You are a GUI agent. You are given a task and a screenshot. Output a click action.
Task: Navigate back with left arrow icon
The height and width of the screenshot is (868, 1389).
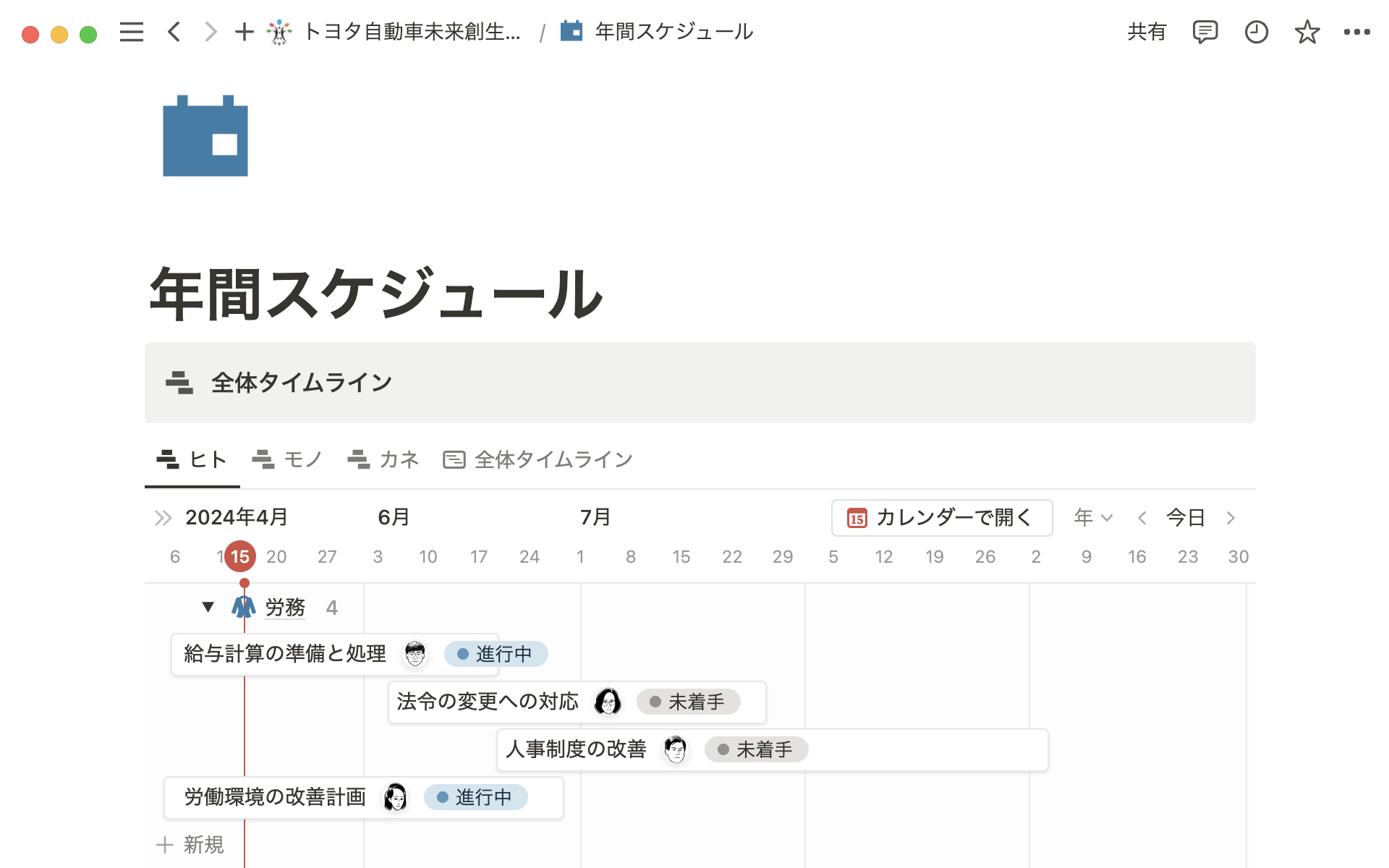[x=173, y=32]
